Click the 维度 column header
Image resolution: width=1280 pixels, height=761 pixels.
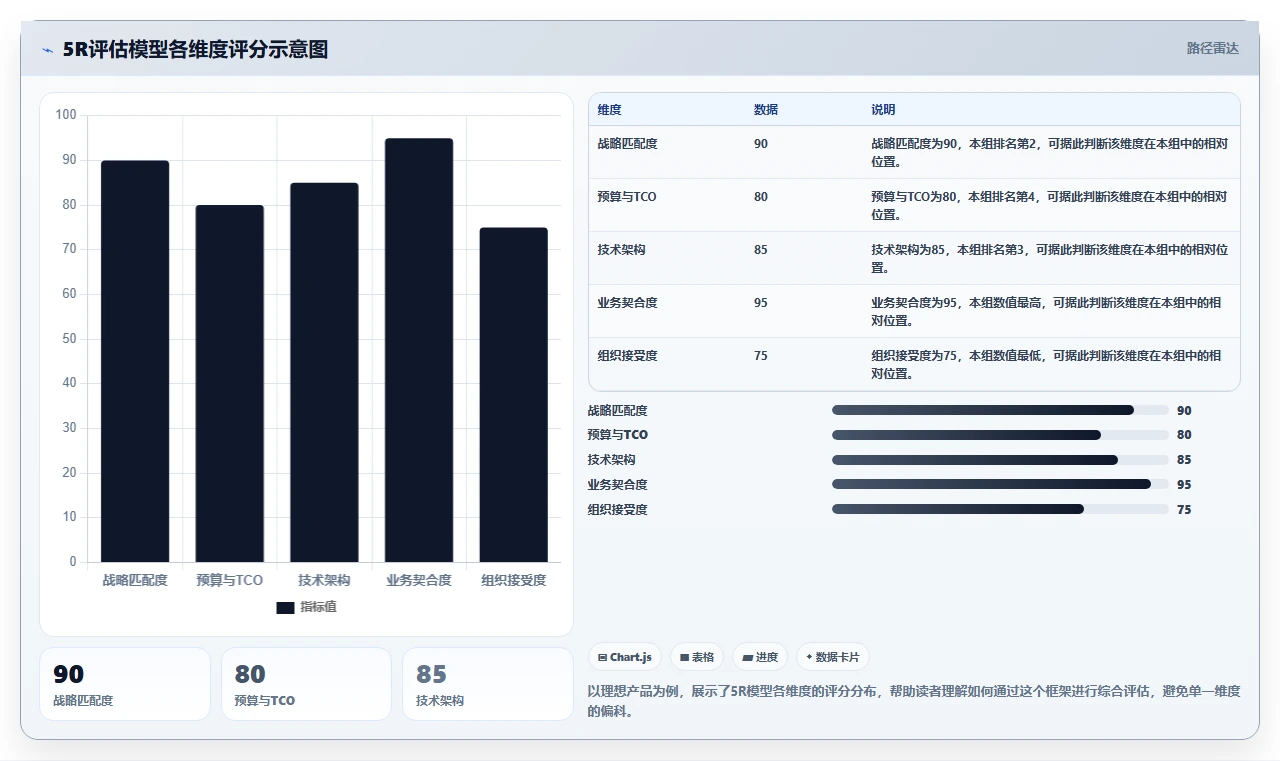pyautogui.click(x=609, y=110)
